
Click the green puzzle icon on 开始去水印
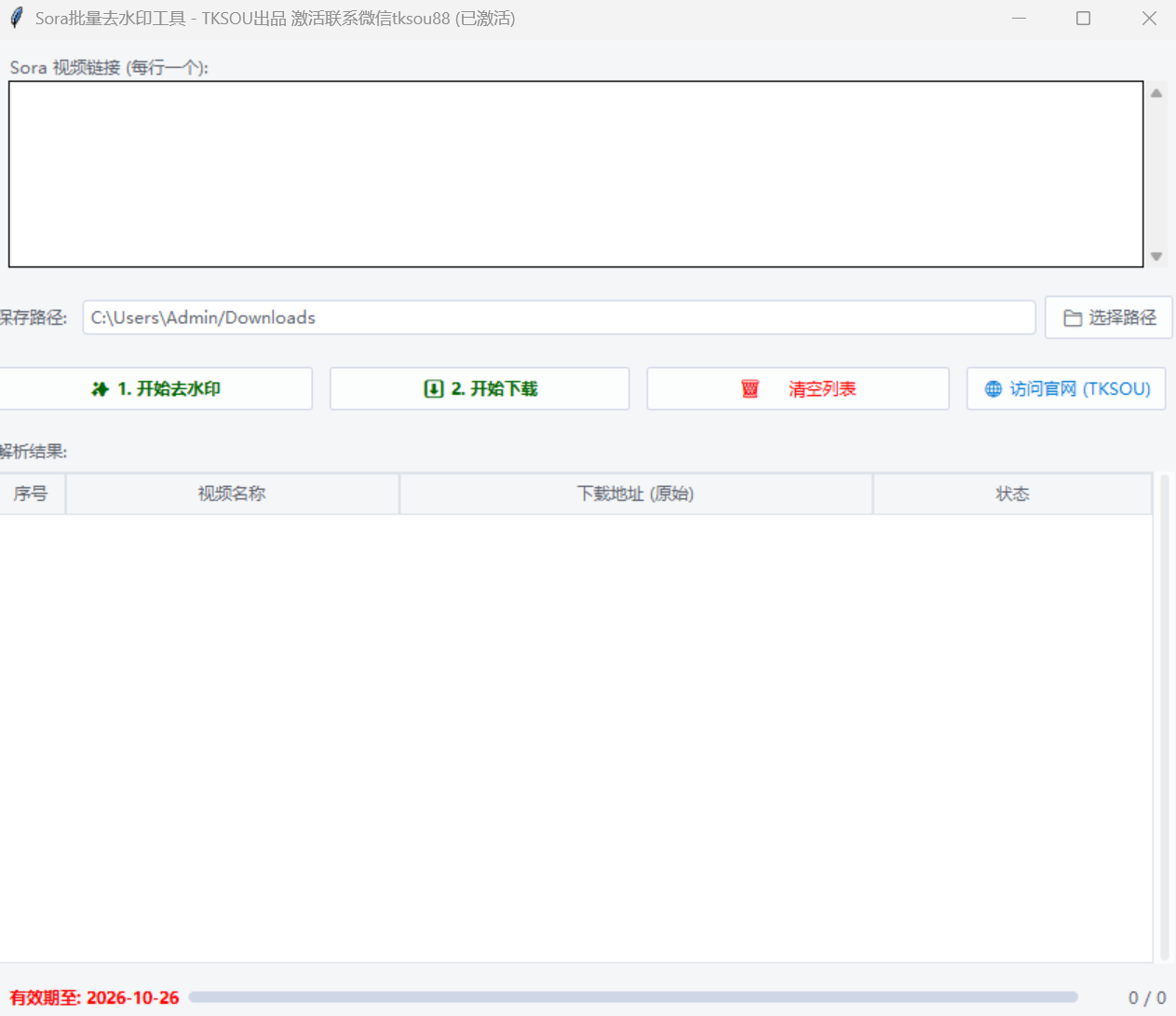[100, 389]
